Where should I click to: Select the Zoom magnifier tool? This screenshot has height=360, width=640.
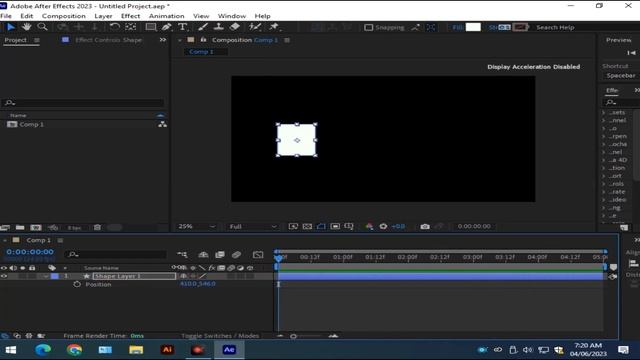tap(42, 27)
